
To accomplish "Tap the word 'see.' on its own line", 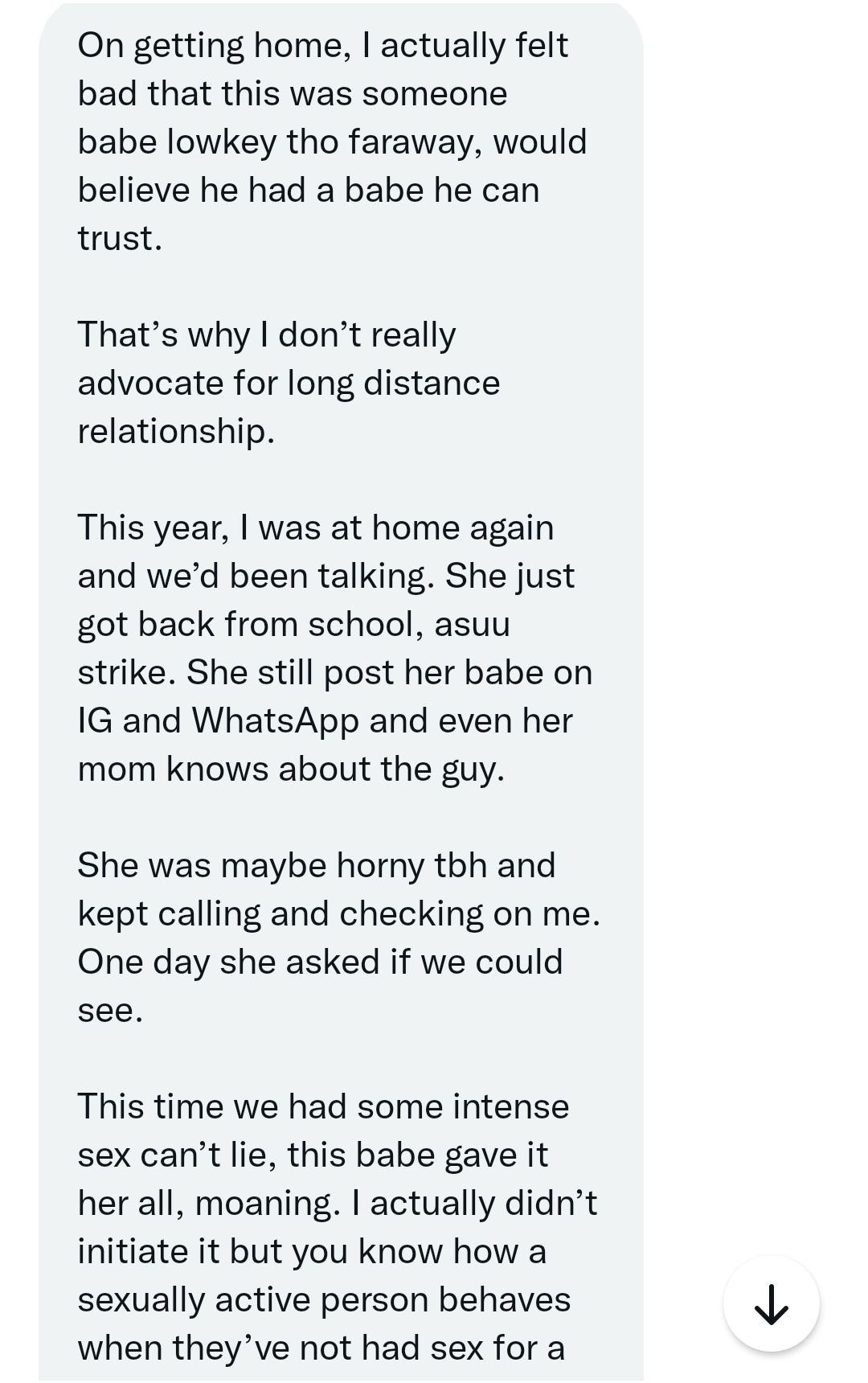I will pos(110,1011).
